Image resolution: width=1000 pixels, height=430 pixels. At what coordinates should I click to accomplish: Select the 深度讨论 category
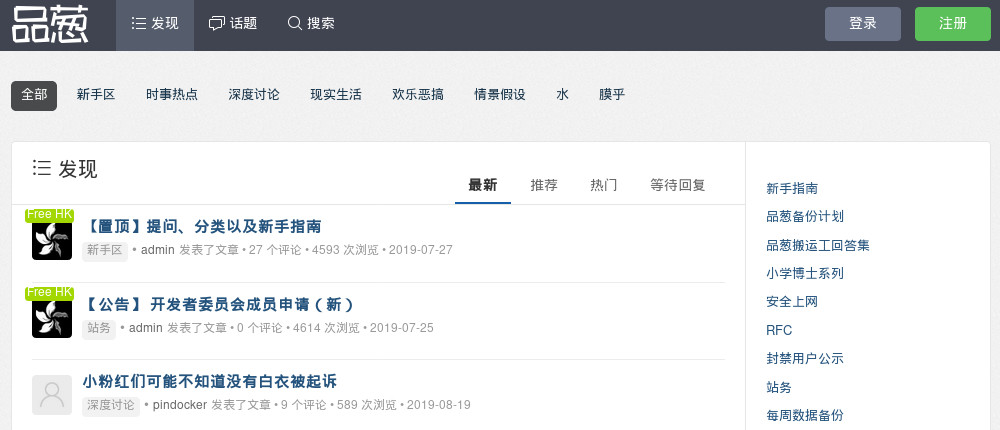(254, 95)
